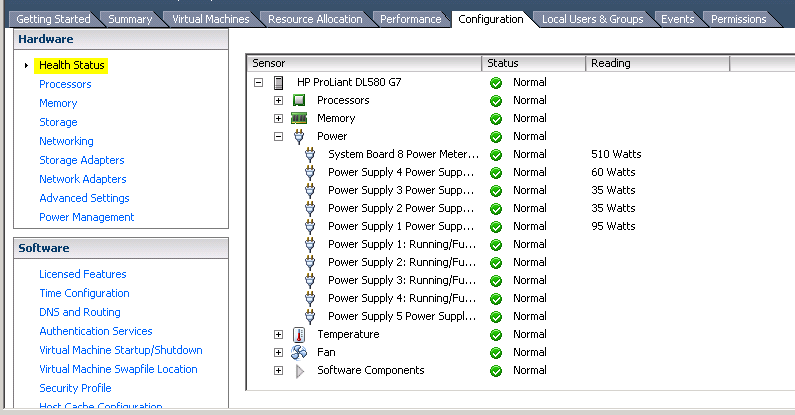Click green status check in System Board 8 row
The width and height of the screenshot is (795, 415).
point(496,155)
